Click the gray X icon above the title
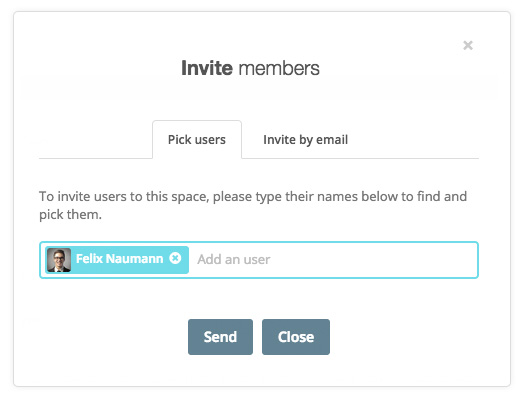Screen dimensions: 525x402 468,45
